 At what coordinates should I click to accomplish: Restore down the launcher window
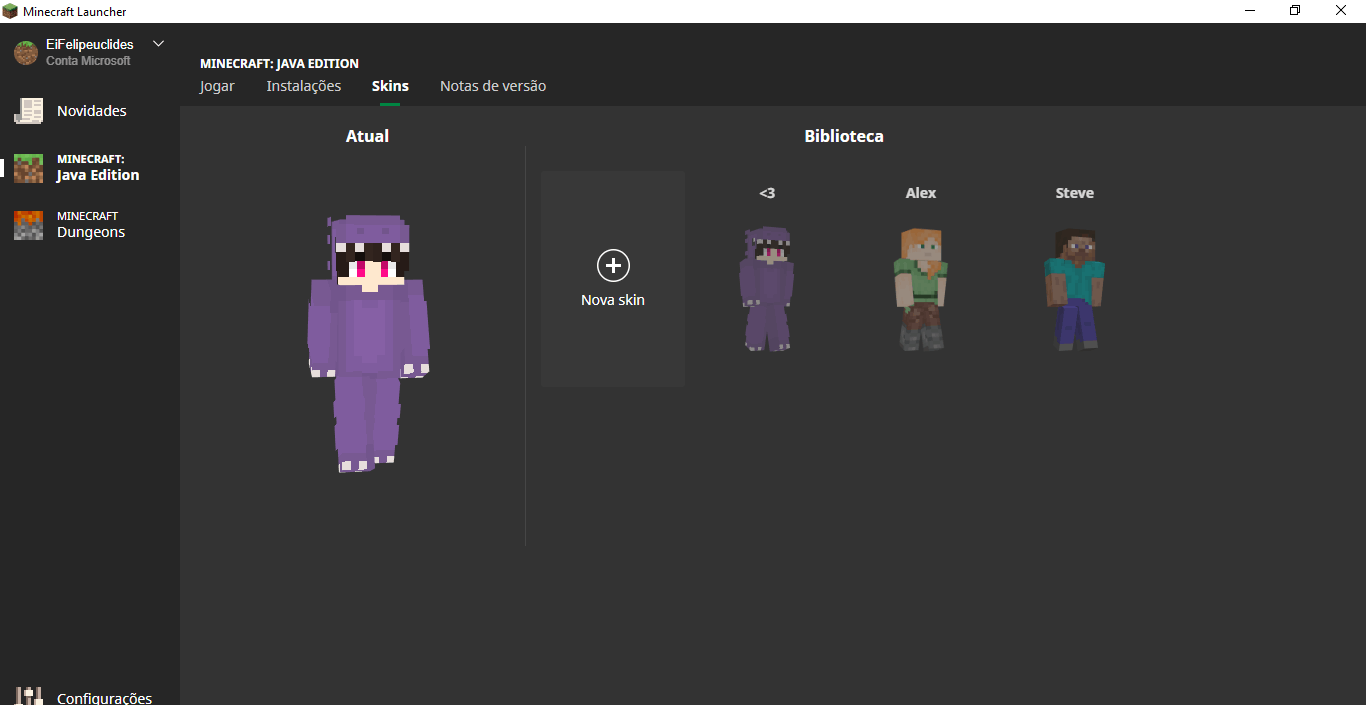(1295, 11)
